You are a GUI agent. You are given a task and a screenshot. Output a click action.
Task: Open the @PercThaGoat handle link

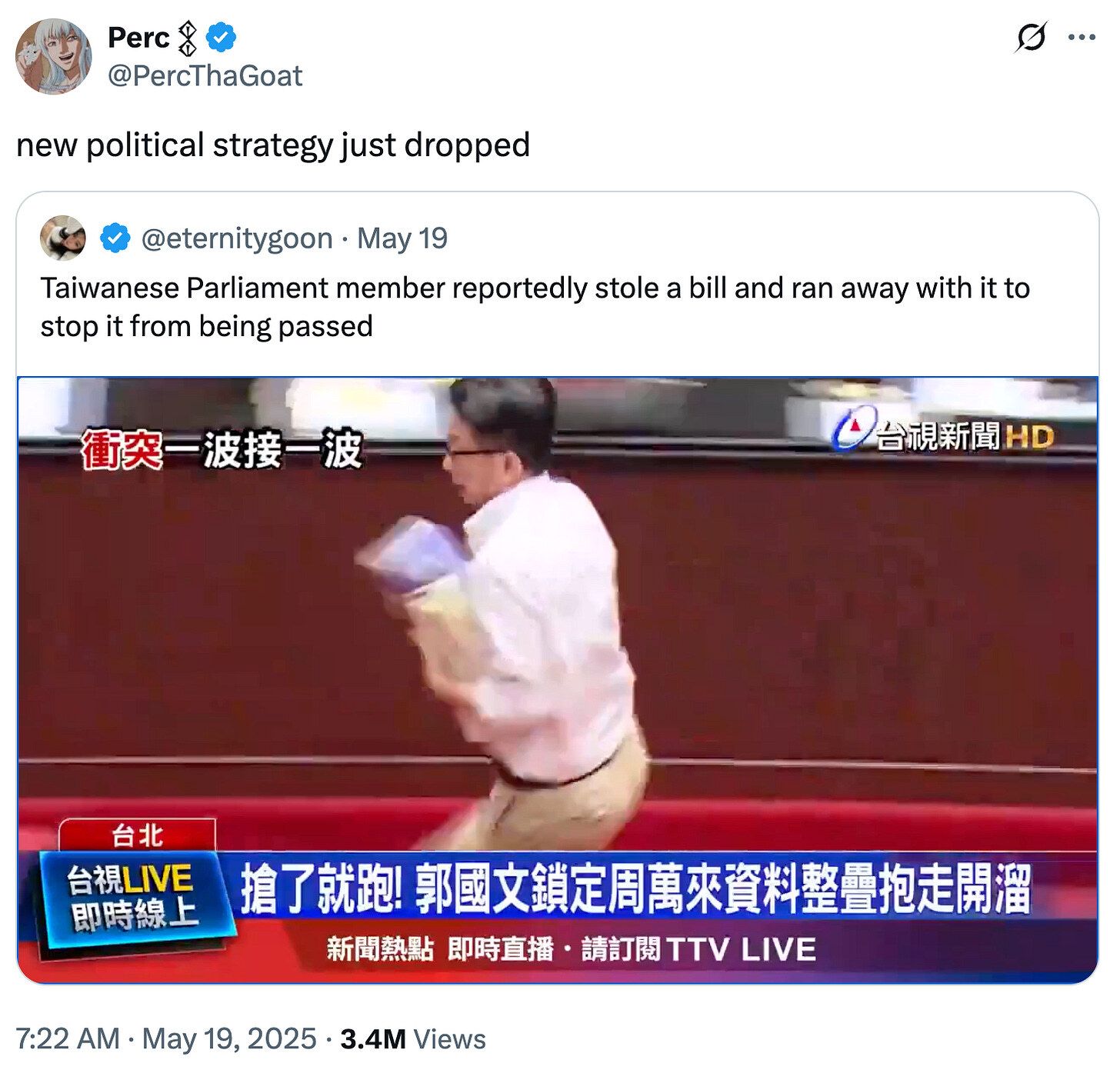[205, 75]
